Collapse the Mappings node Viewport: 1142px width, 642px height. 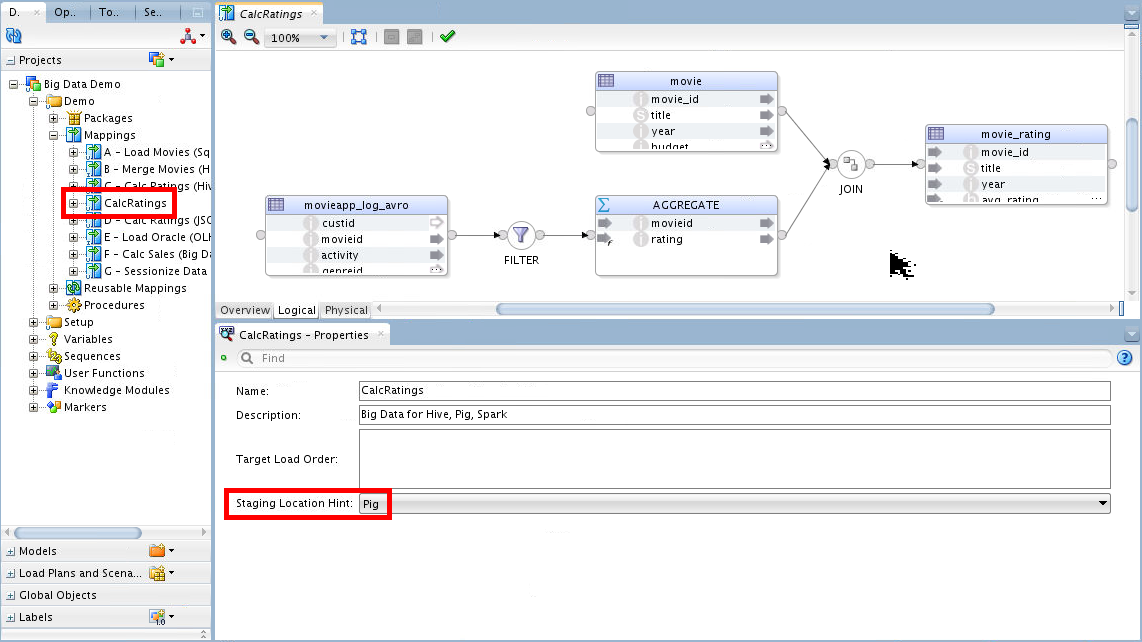53,136
